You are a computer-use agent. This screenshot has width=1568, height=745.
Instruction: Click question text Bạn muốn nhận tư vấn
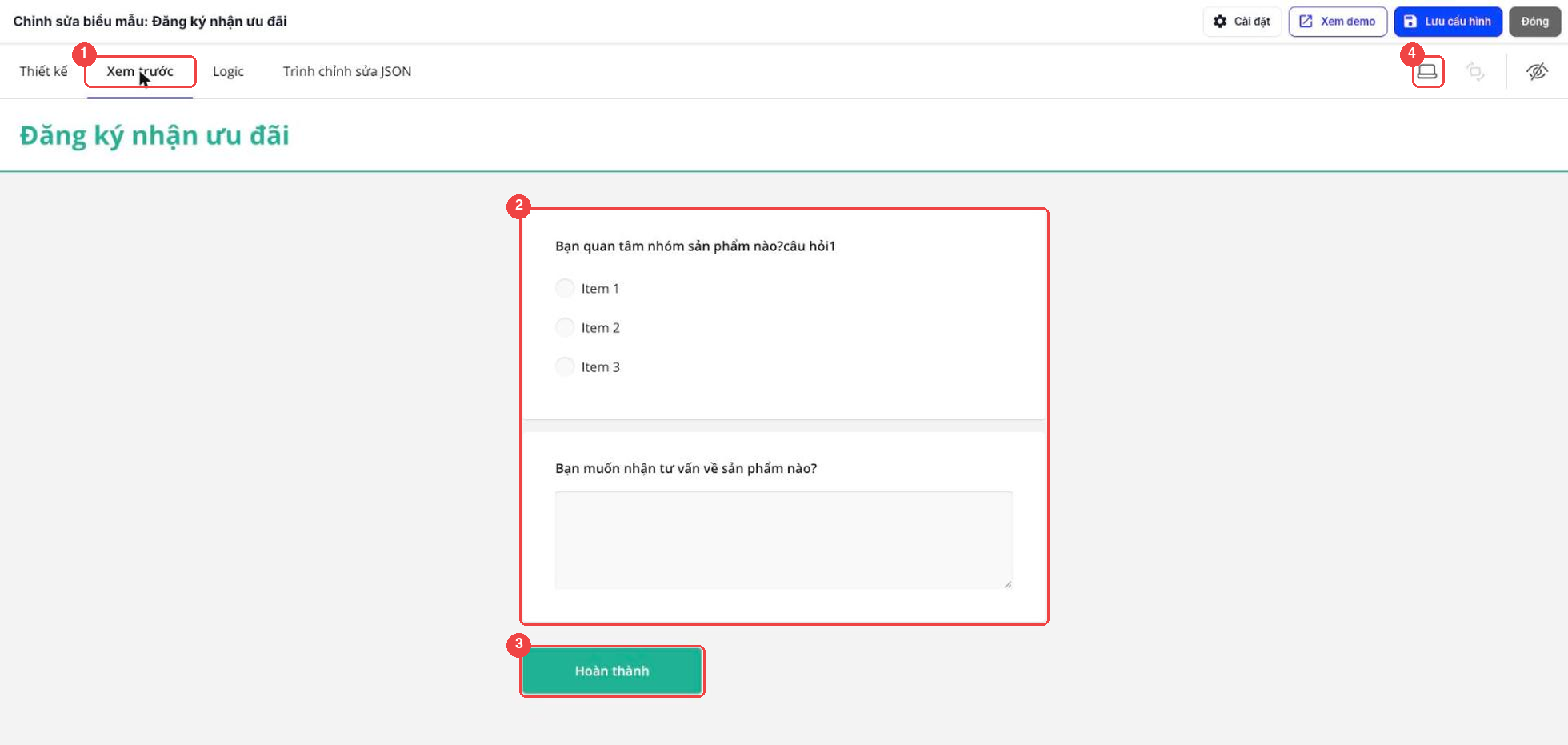(x=686, y=468)
